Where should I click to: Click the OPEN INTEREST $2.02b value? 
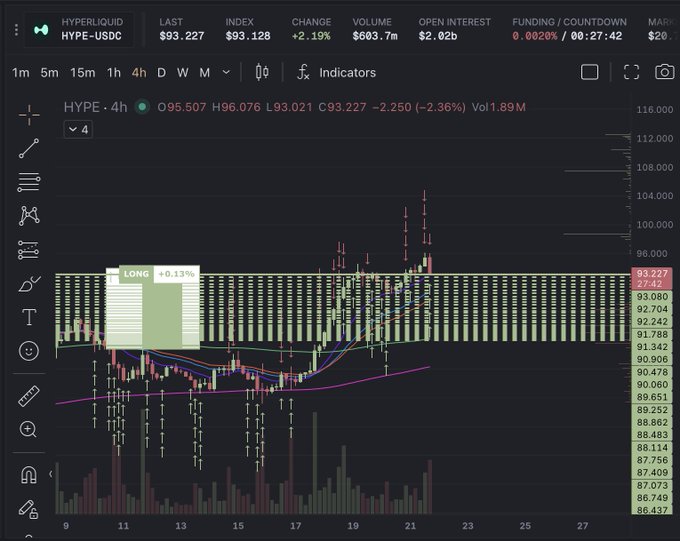click(438, 36)
